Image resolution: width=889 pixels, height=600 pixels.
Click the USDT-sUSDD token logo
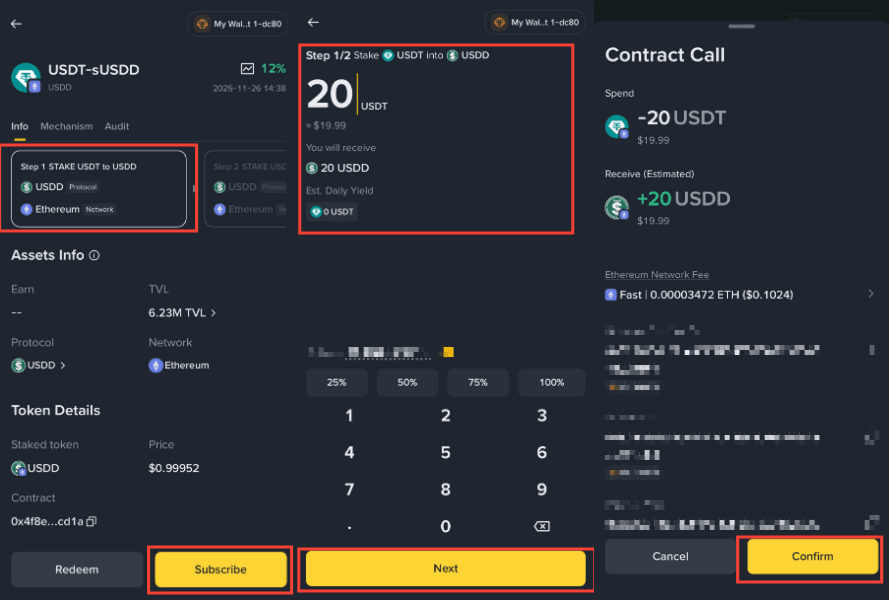pyautogui.click(x=26, y=78)
